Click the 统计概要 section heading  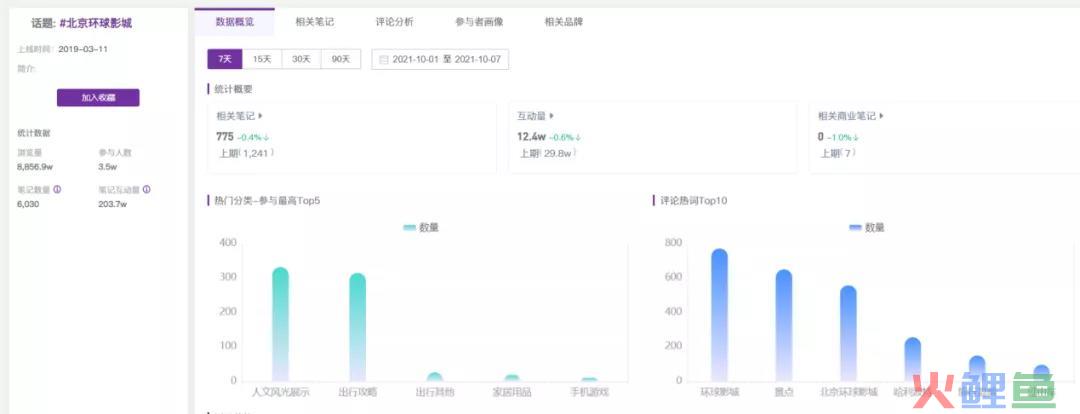pyautogui.click(x=233, y=89)
